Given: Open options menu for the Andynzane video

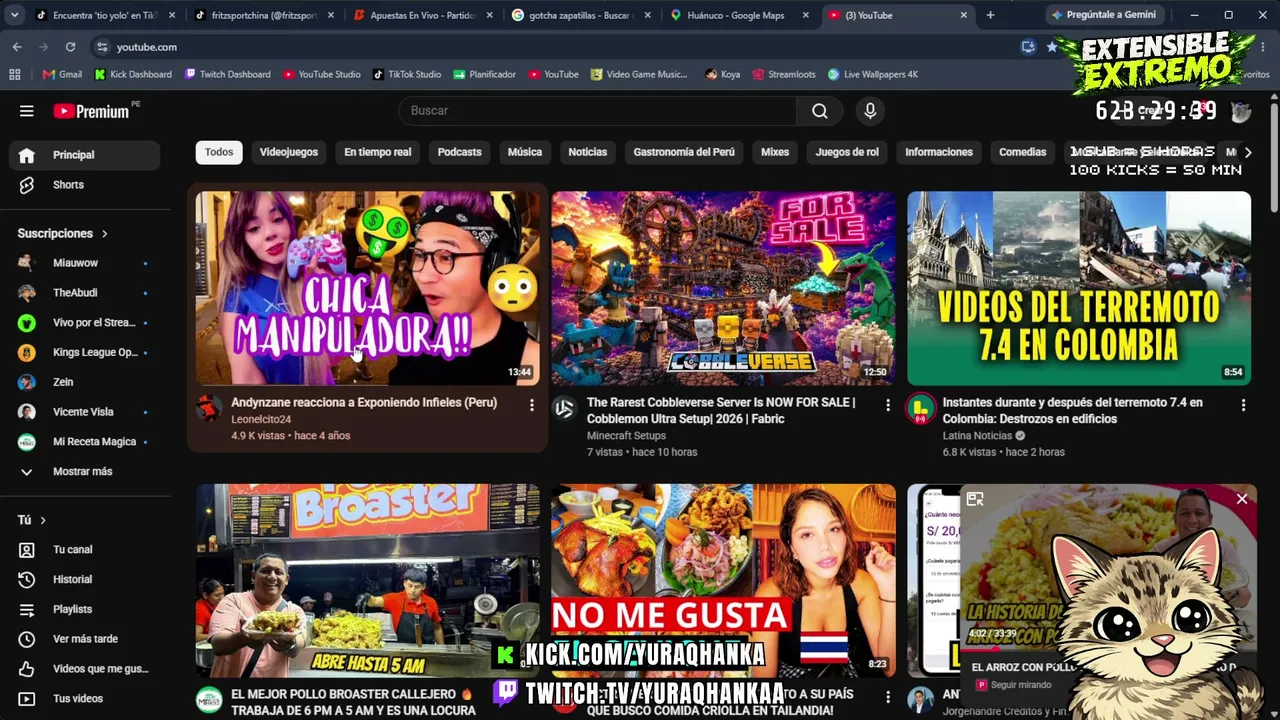Looking at the screenshot, I should coord(531,405).
